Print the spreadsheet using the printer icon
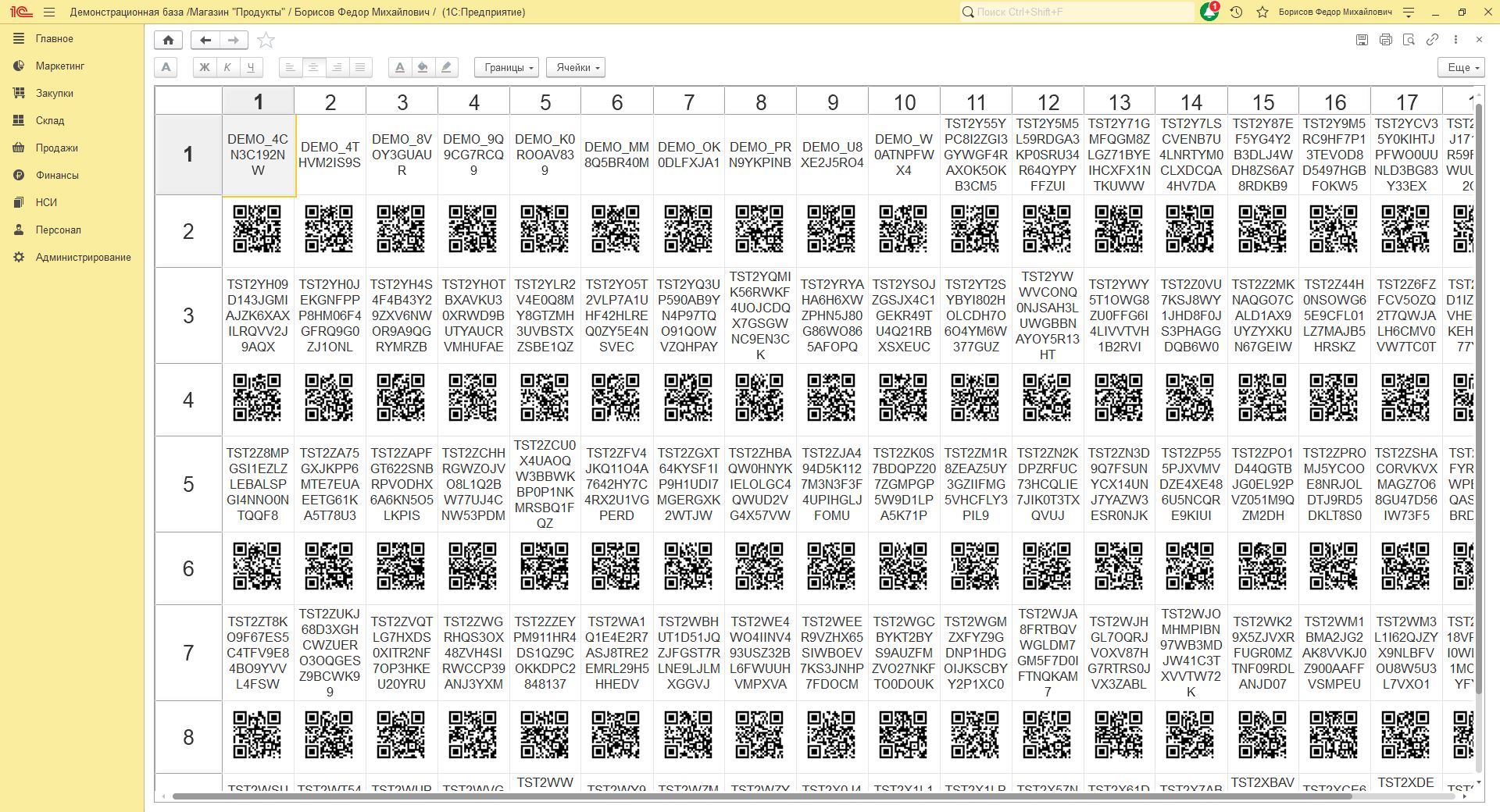Image resolution: width=1500 pixels, height=812 pixels. click(1385, 40)
